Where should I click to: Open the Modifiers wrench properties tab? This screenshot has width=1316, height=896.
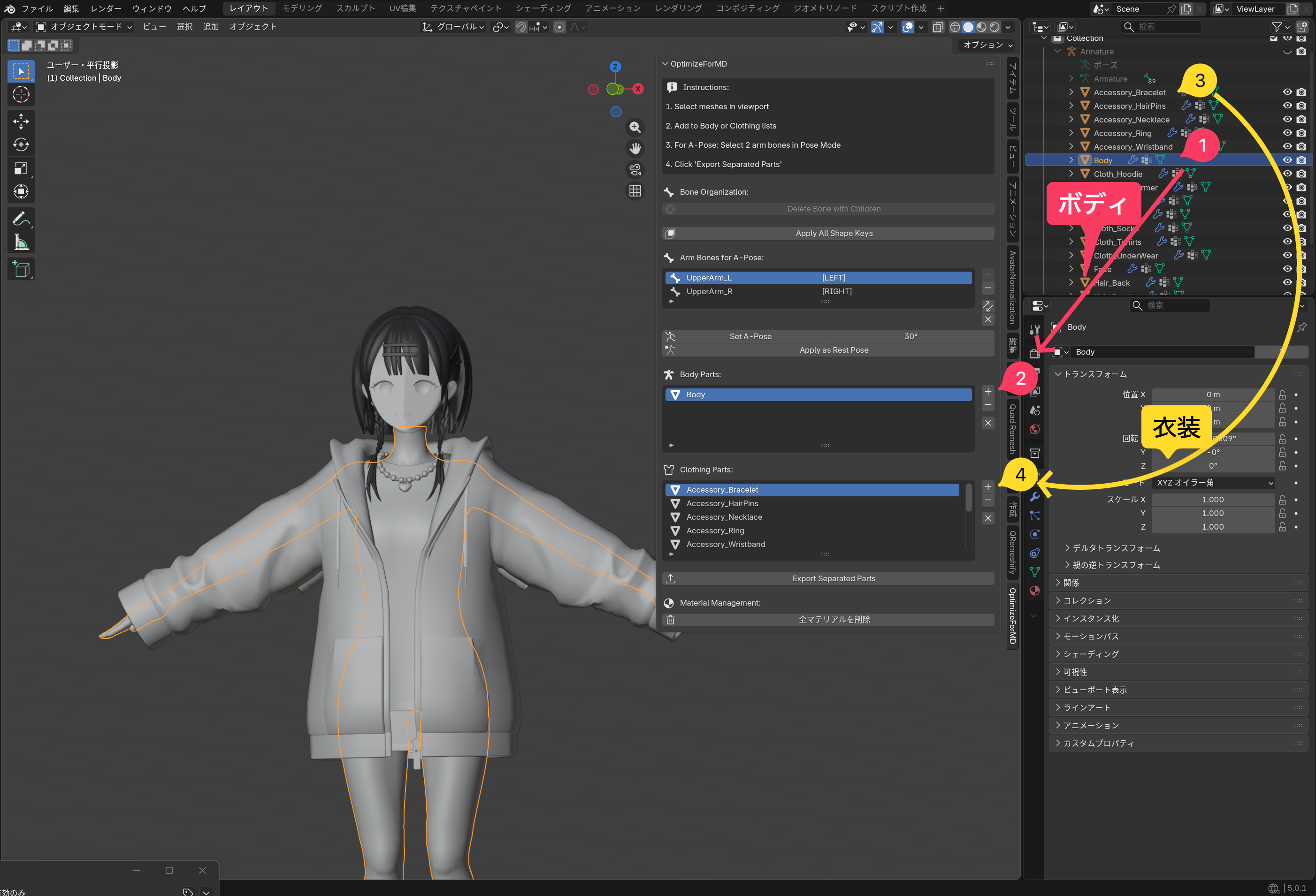click(x=1034, y=497)
